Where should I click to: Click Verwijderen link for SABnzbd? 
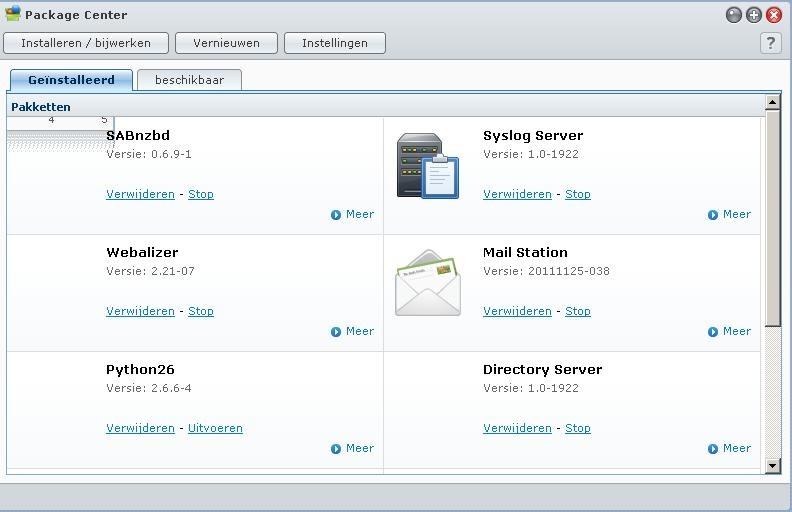(140, 194)
